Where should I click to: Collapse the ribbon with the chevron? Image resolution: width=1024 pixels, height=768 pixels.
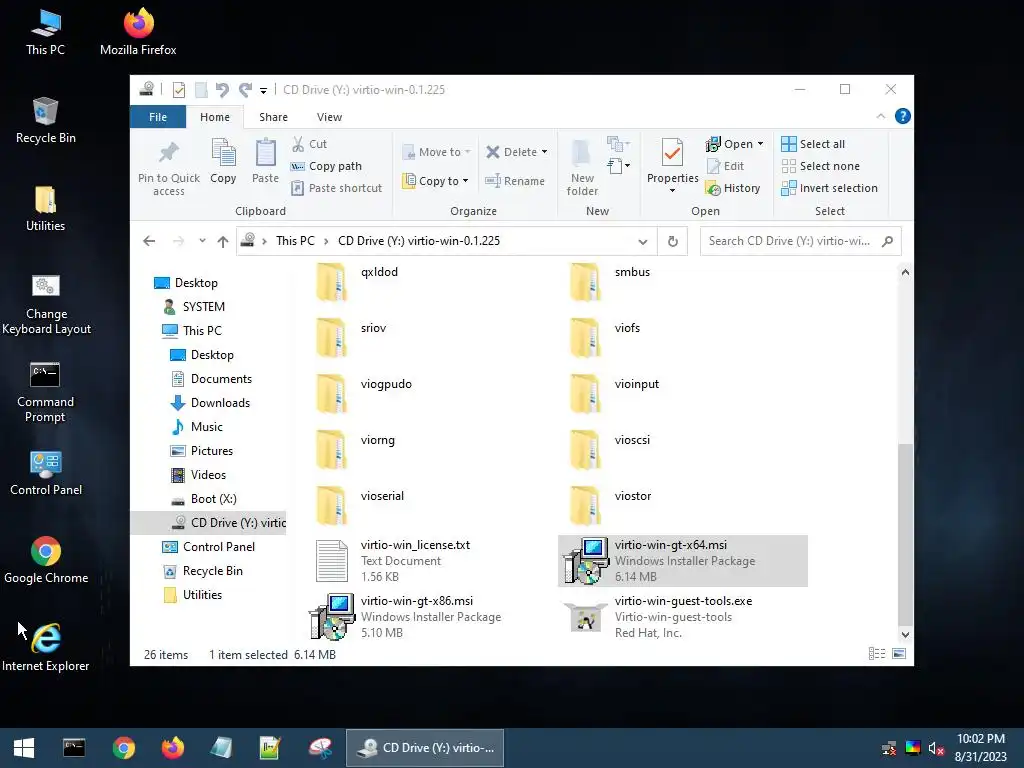(x=881, y=116)
